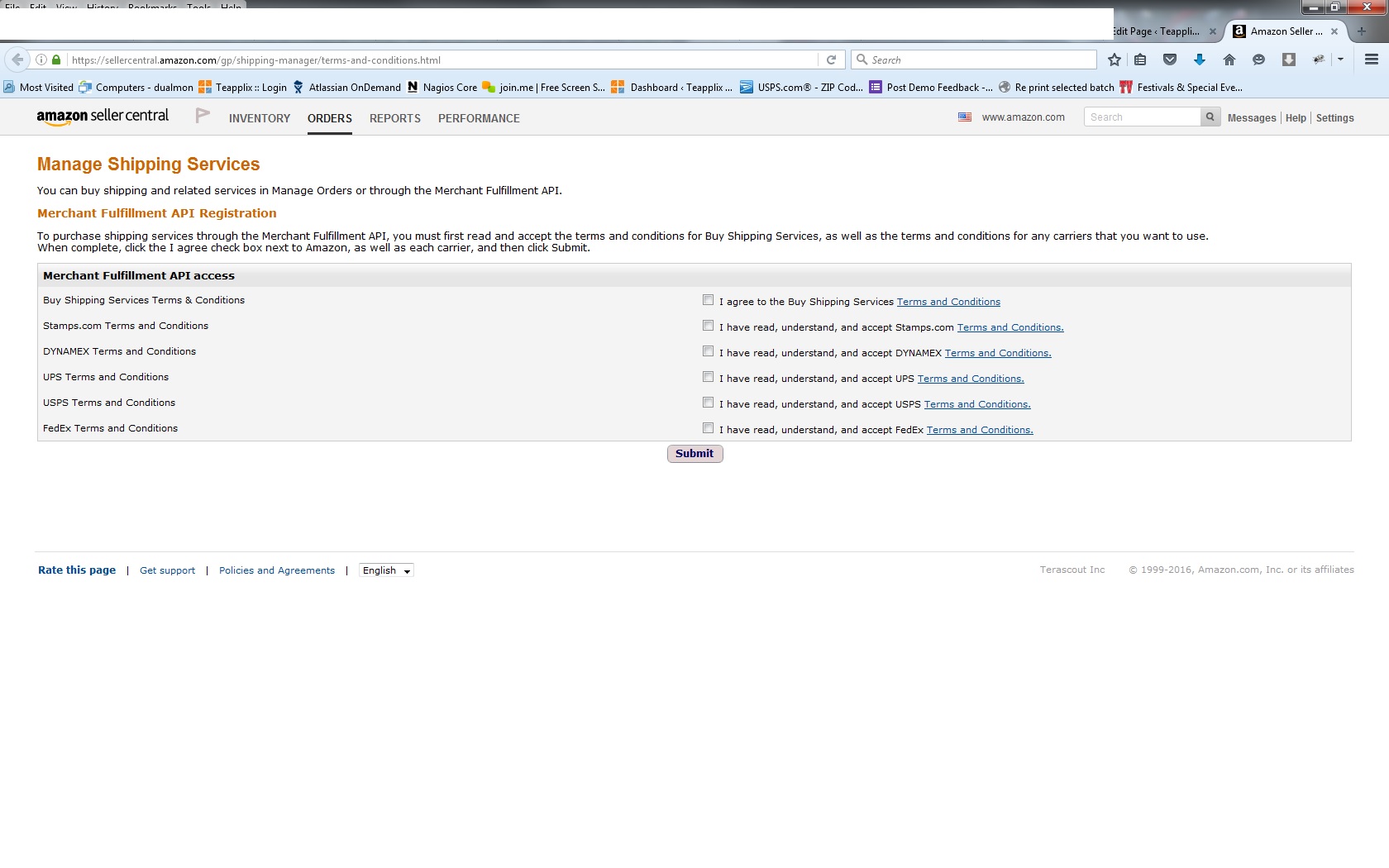Viewport: 1389px width, 868px height.
Task: Click the gray download box extension icon
Action: click(1289, 60)
